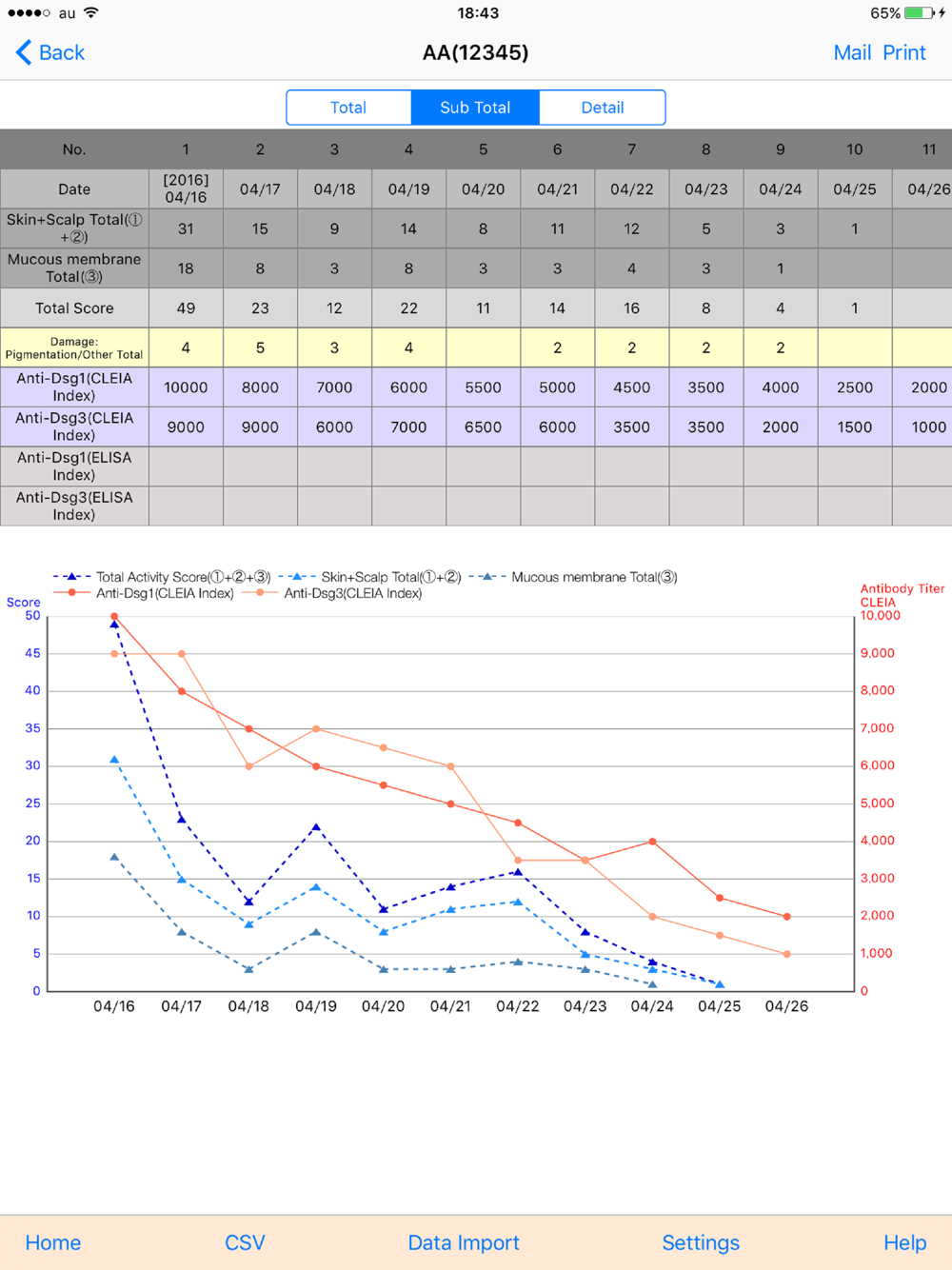
Task: Open the CSV section
Action: coord(245,1242)
